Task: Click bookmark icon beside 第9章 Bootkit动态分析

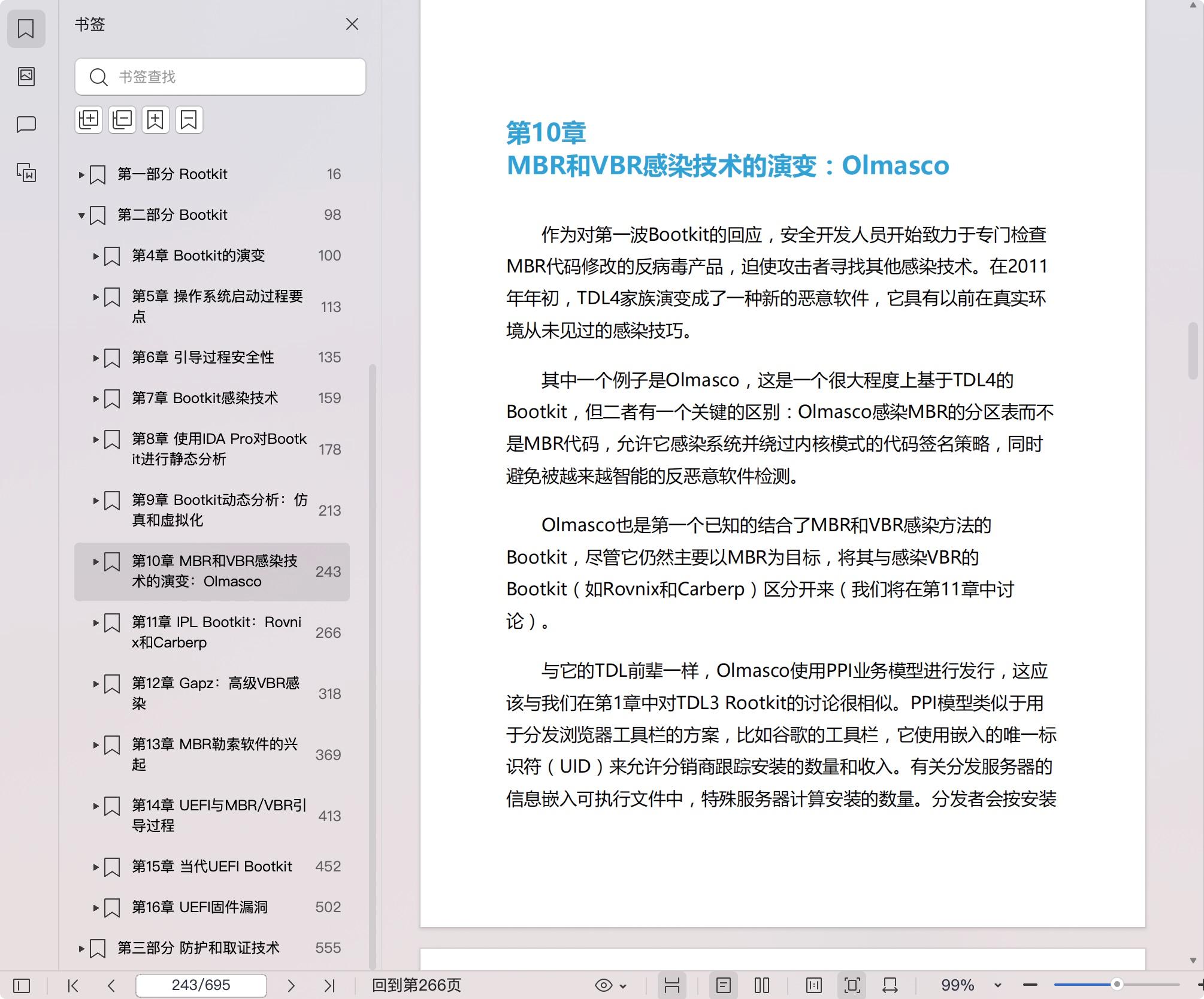Action: pyautogui.click(x=112, y=501)
